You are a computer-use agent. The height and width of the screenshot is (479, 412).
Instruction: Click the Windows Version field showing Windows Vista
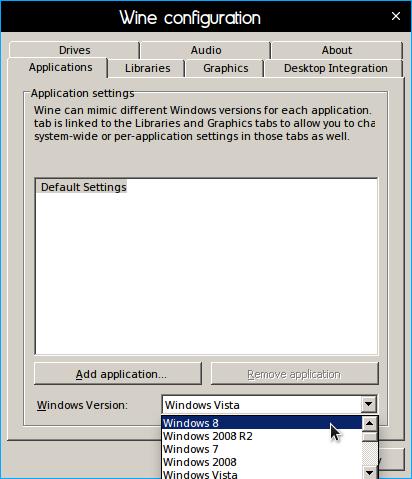tap(262, 405)
